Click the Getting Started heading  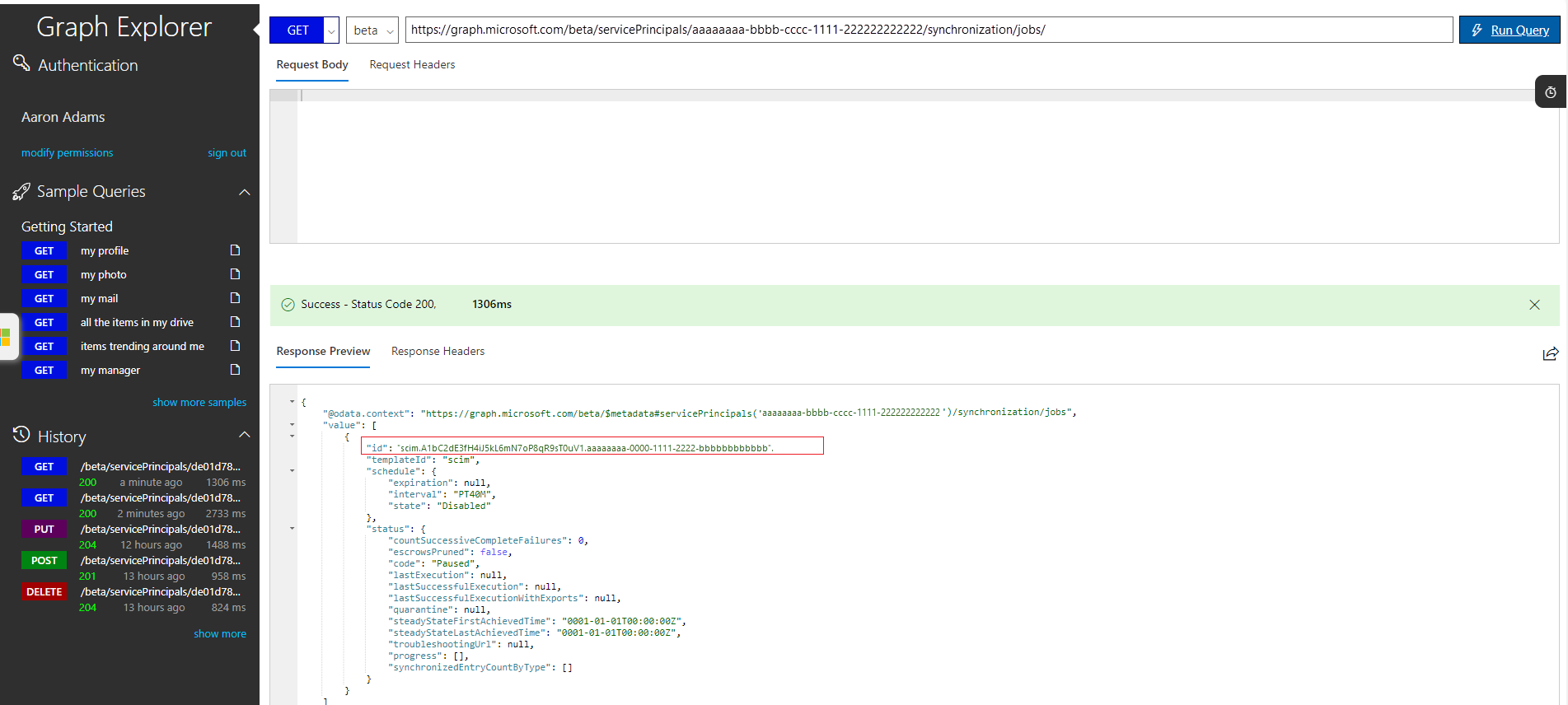click(67, 226)
